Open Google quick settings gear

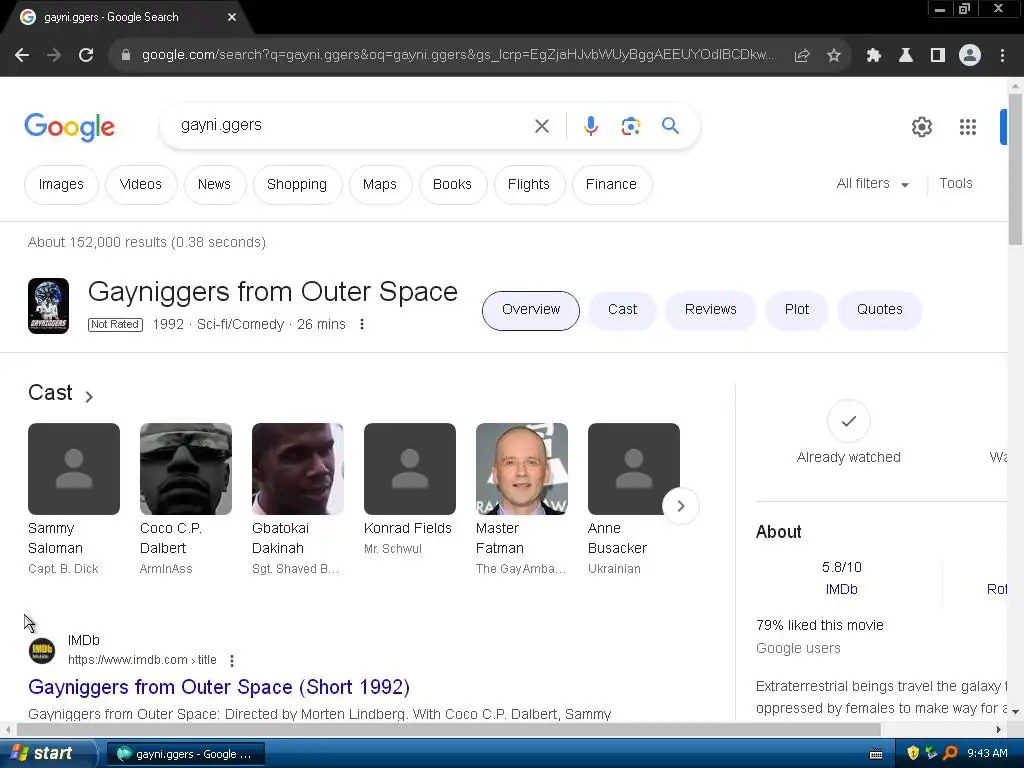point(922,127)
